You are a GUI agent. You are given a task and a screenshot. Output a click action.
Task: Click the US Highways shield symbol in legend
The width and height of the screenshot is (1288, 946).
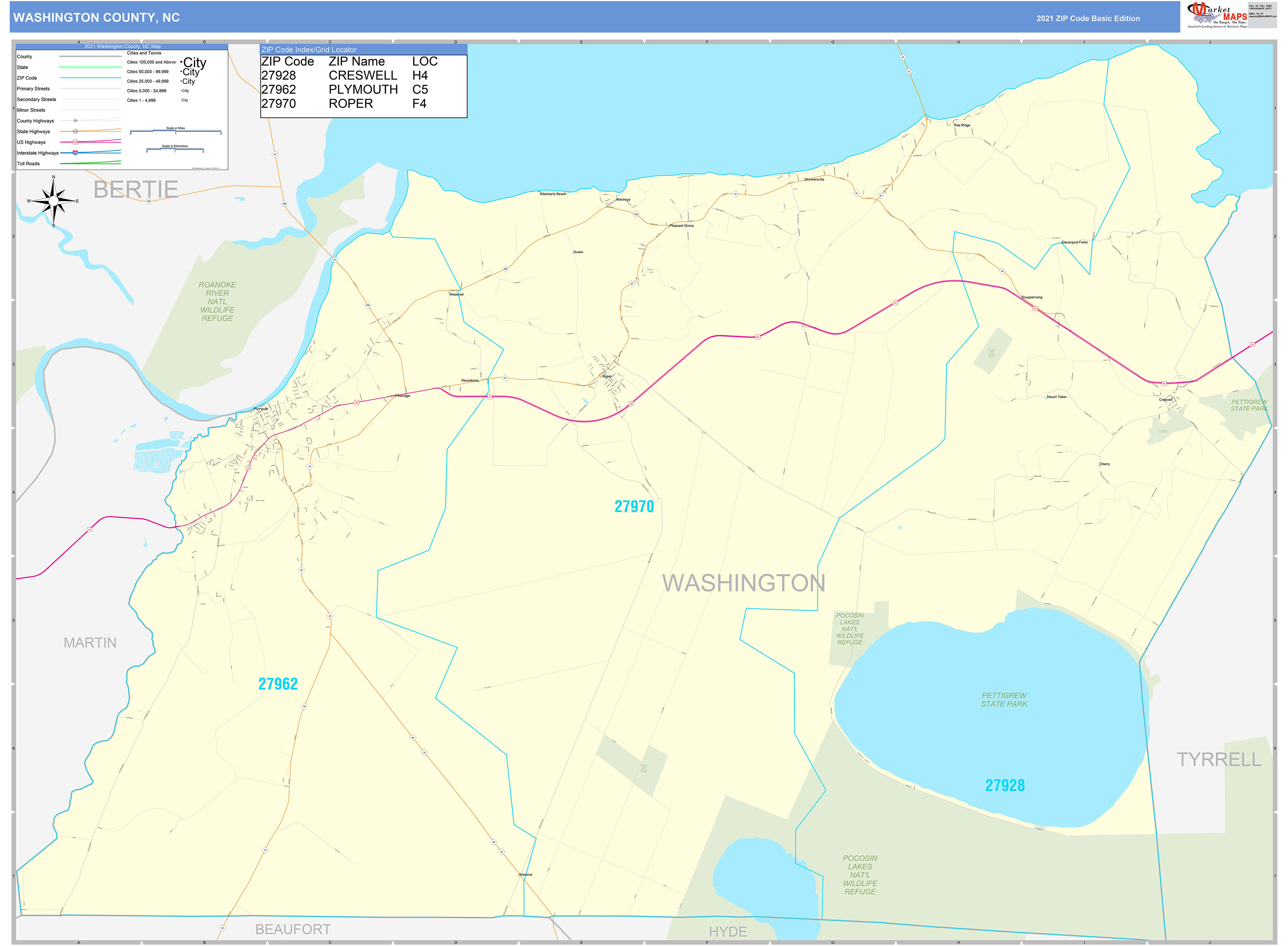pos(75,142)
